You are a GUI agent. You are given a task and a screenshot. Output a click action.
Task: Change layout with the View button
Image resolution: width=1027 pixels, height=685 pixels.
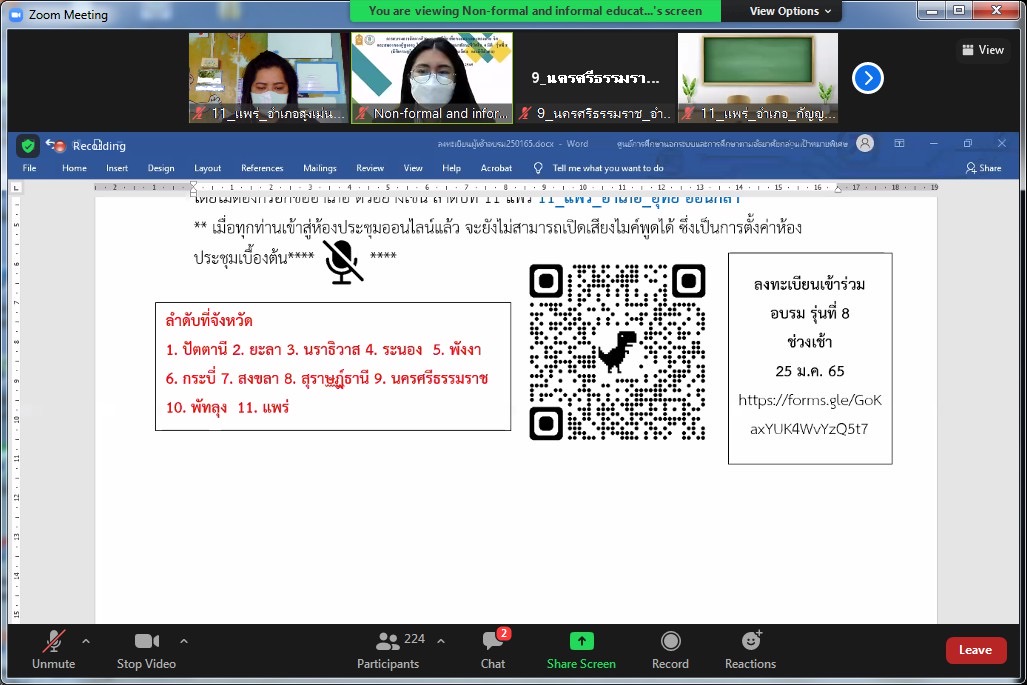pyautogui.click(x=982, y=50)
